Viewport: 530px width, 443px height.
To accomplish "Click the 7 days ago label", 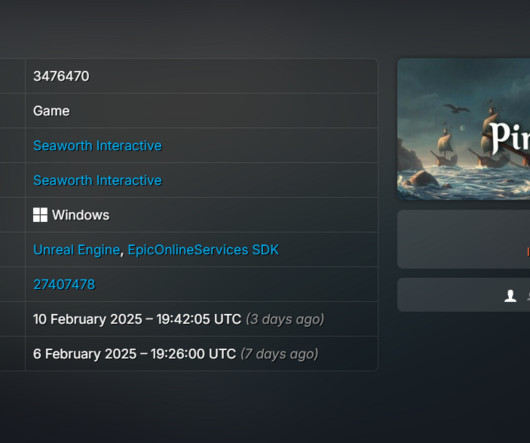I will pos(279,354).
